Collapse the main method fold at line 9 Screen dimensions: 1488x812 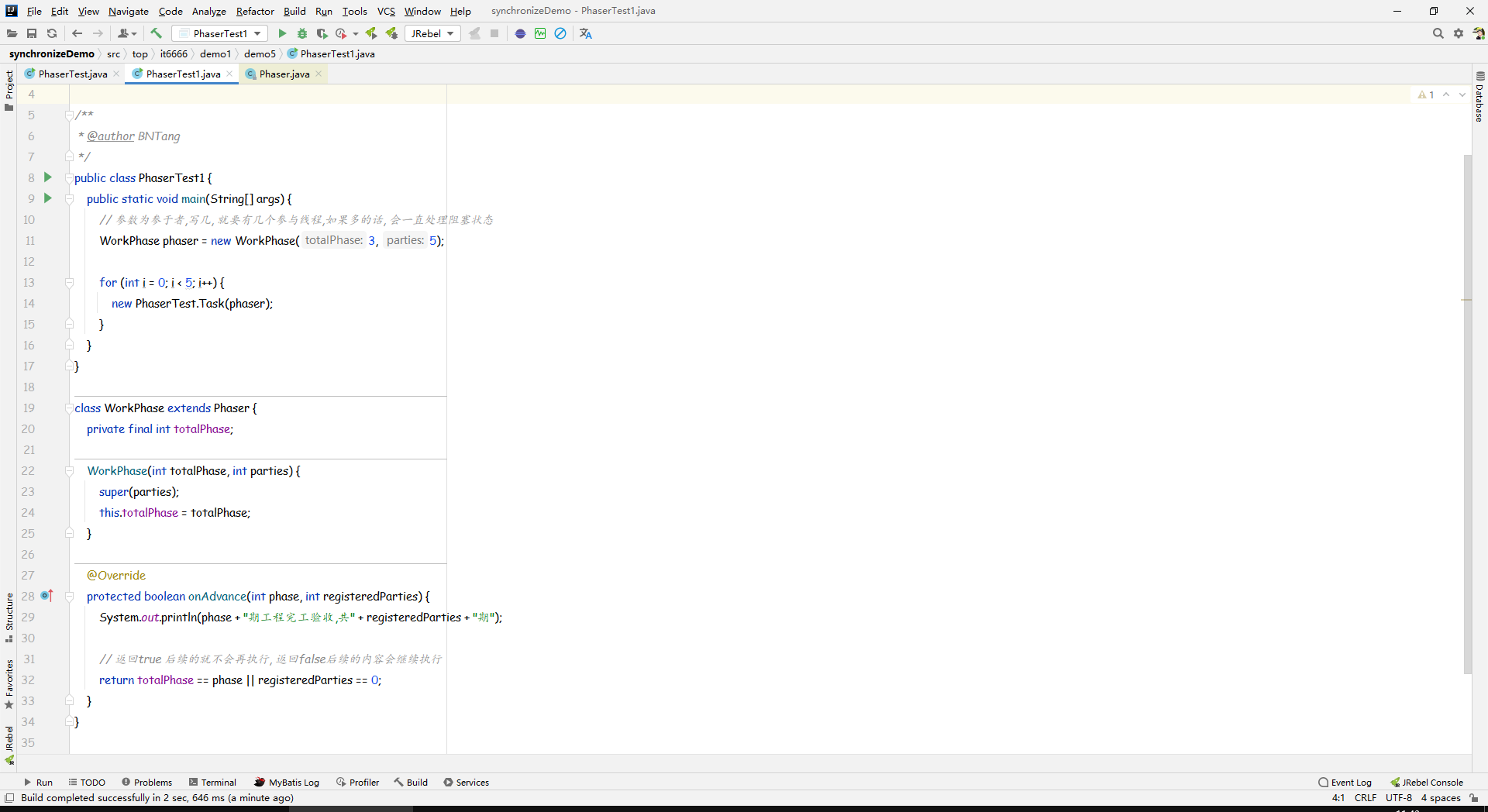(69, 199)
